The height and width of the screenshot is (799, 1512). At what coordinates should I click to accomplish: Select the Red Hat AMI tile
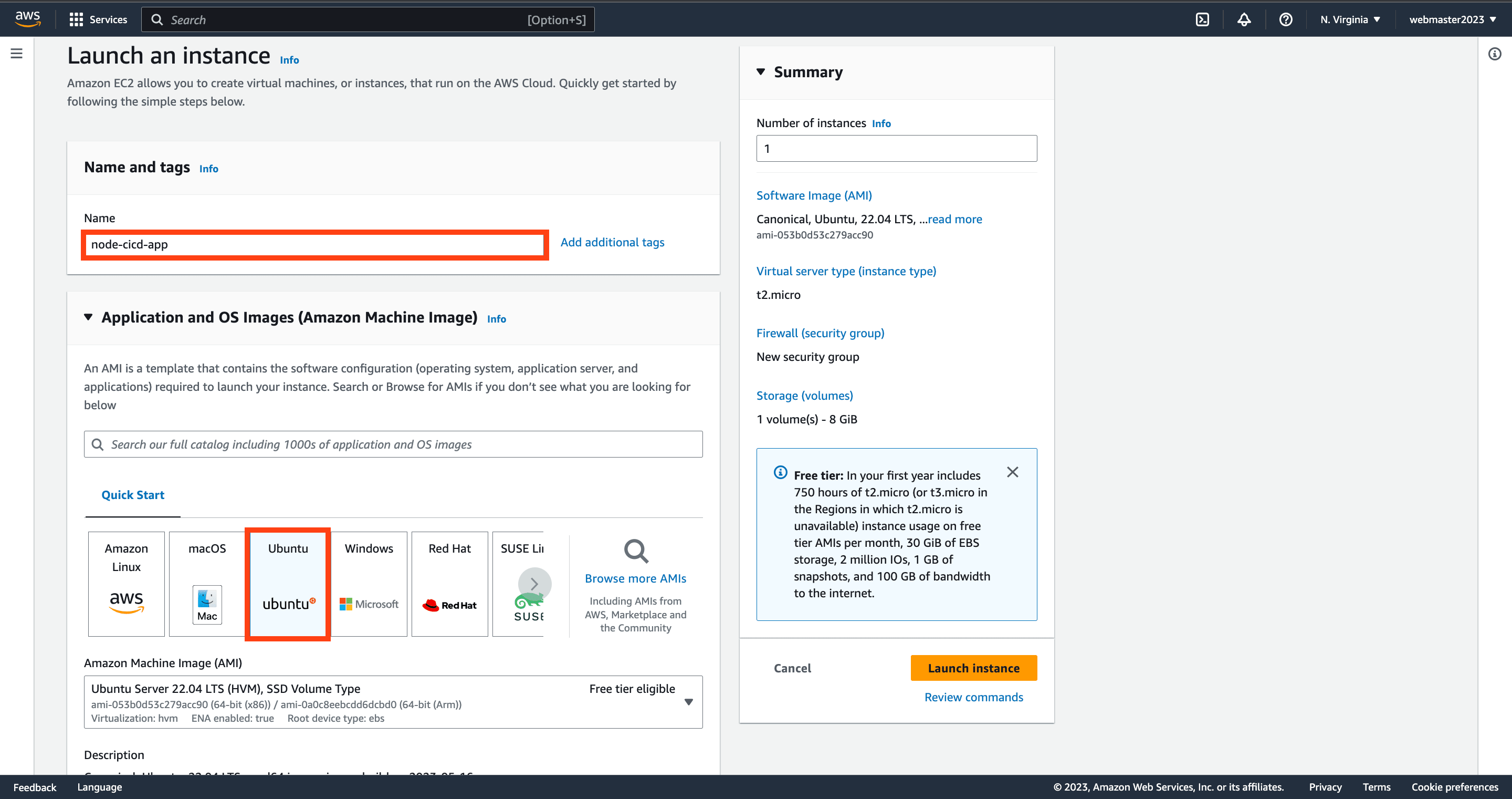coord(449,584)
